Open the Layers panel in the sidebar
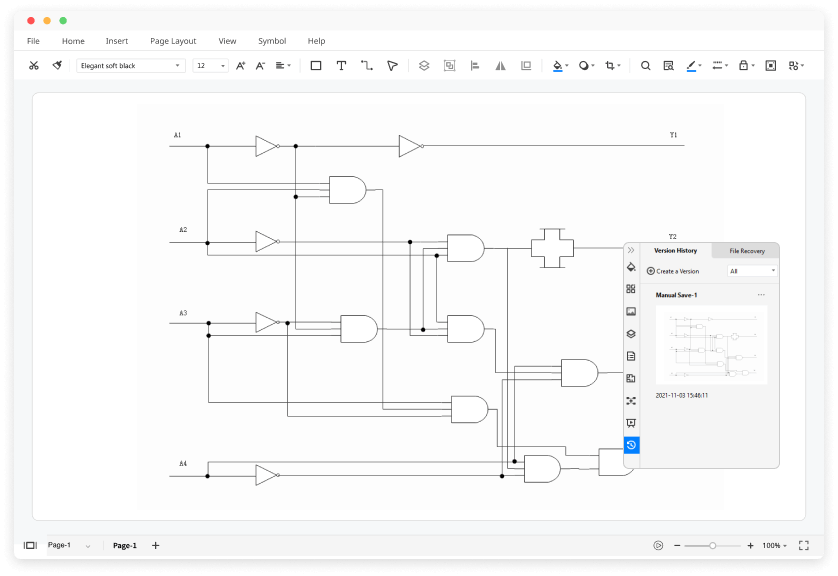838x576 pixels. 631,333
